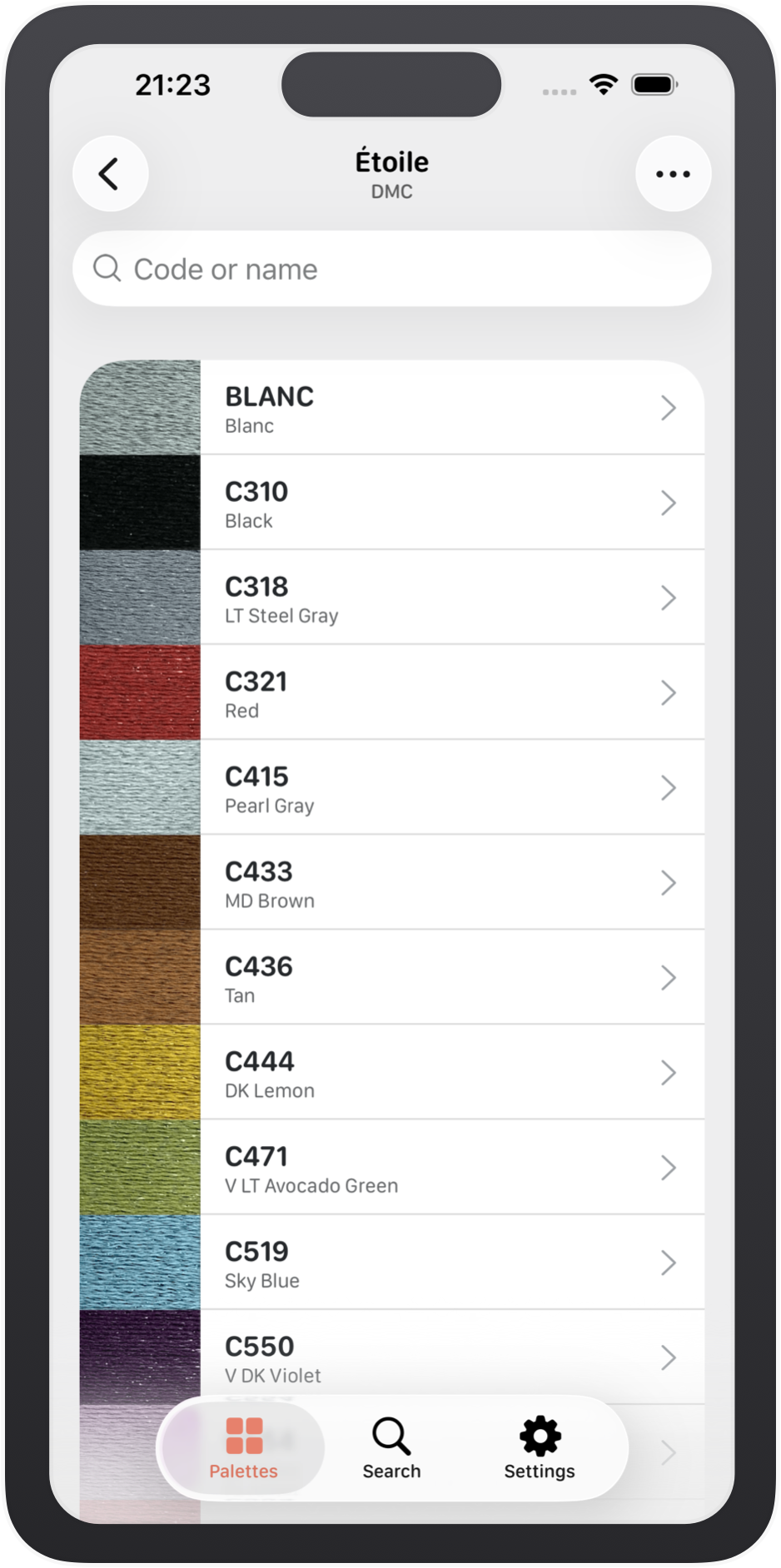Select the Palettes grid icon
The image size is (781, 1568).
(244, 1427)
